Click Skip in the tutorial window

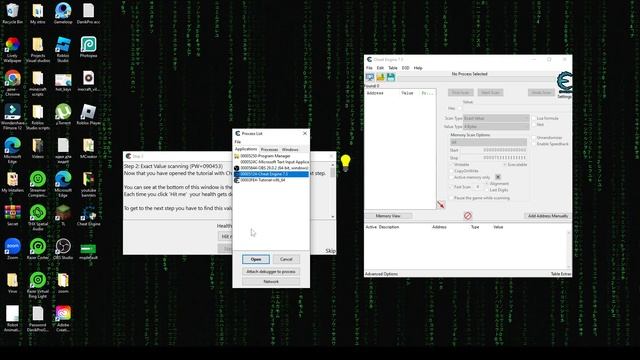pos(330,251)
